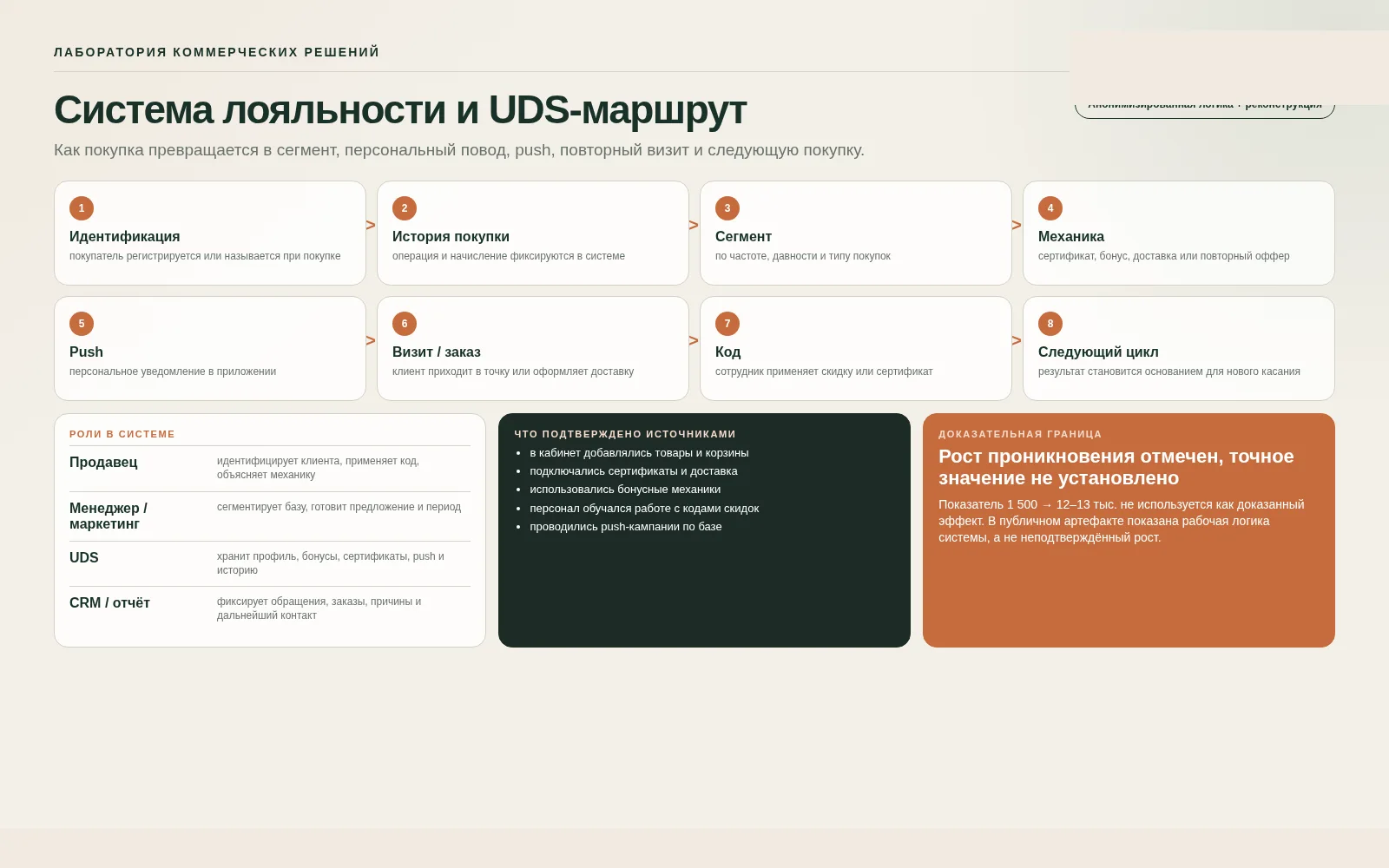Screen dimensions: 1389x868
Task: Click the step 4 number badge
Action: [1050, 208]
